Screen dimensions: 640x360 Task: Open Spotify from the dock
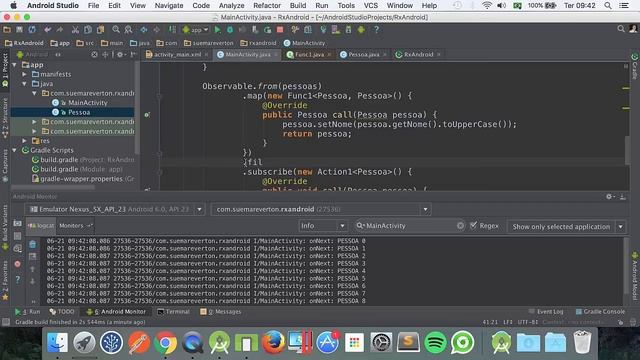point(435,342)
